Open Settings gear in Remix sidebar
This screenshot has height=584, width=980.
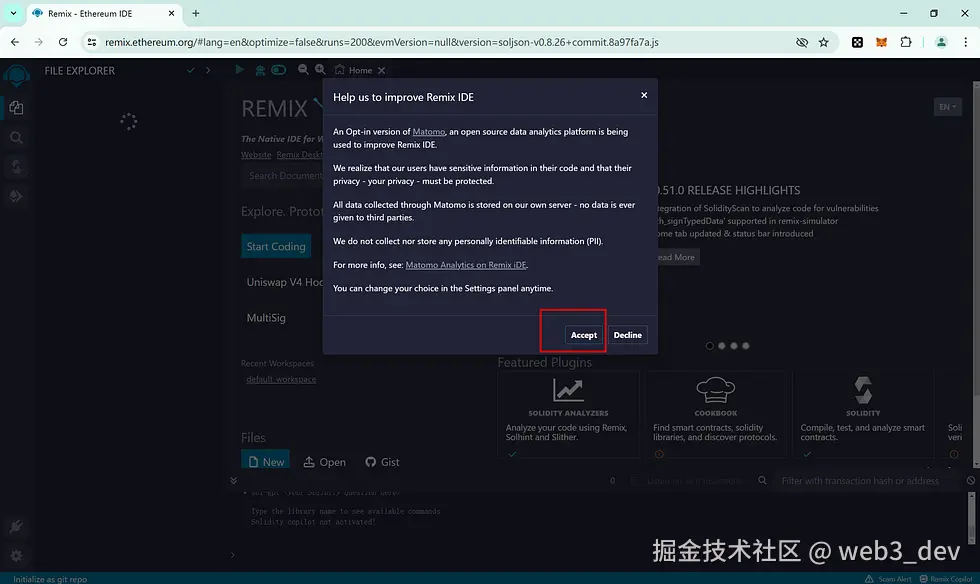click(16, 555)
